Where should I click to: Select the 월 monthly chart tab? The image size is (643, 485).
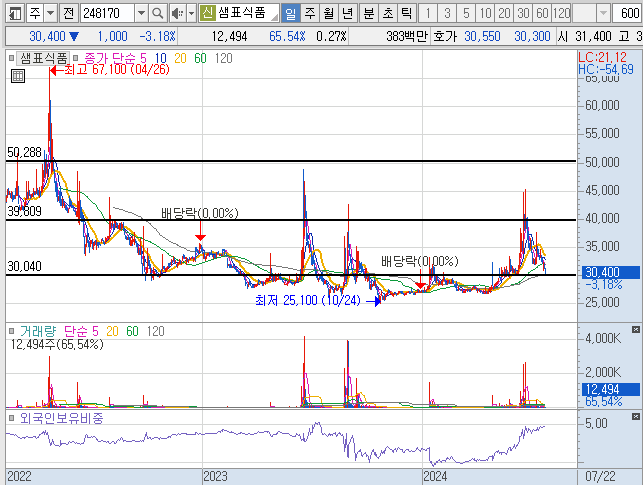[x=328, y=13]
